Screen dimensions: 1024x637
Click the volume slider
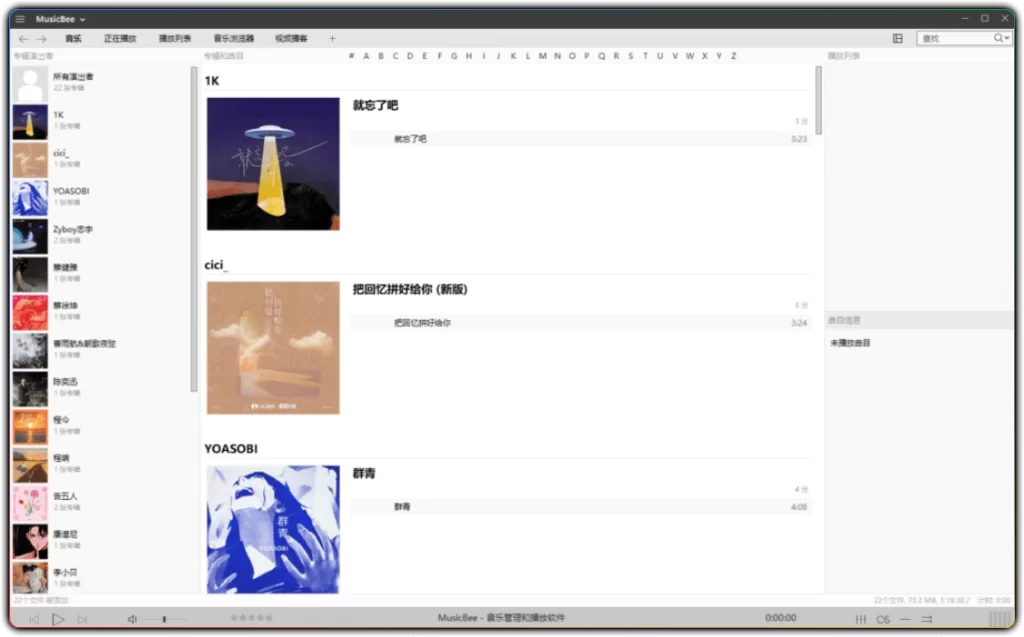point(165,618)
